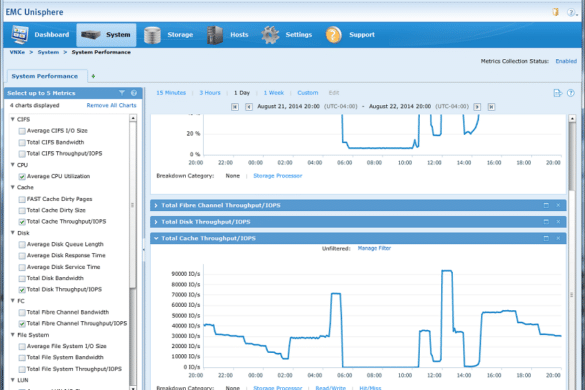Toggle Average CIFS I/O Size checkbox

point(22,131)
